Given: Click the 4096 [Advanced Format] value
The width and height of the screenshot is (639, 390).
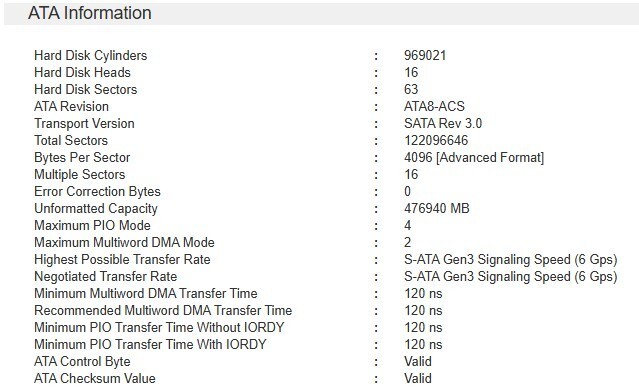Looking at the screenshot, I should (x=474, y=158).
